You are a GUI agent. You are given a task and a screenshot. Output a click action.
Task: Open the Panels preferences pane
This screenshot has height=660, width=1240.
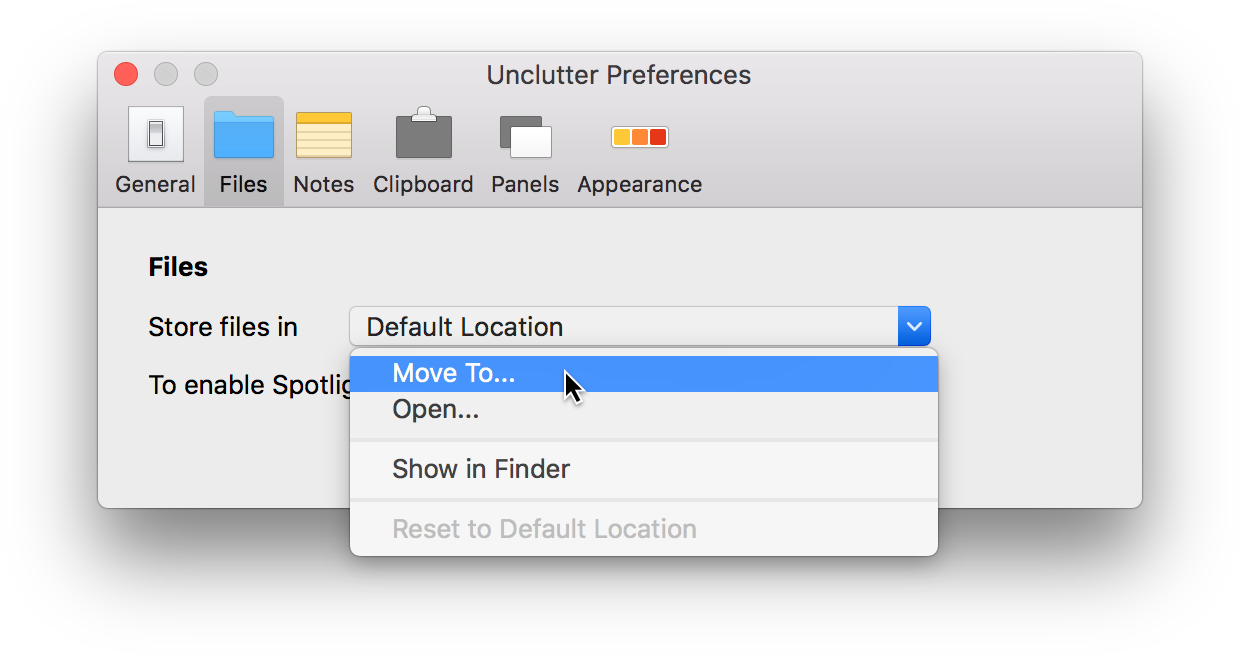(x=524, y=148)
